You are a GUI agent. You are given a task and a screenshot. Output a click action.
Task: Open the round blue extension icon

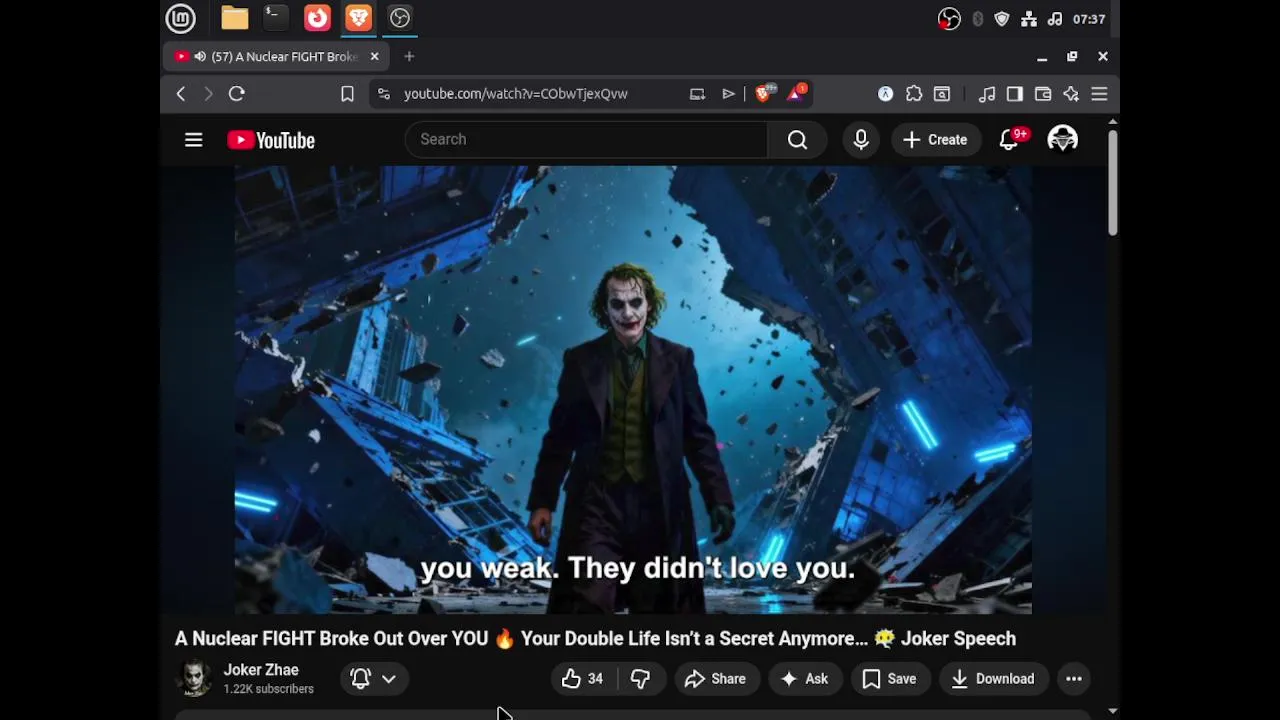pyautogui.click(x=886, y=94)
